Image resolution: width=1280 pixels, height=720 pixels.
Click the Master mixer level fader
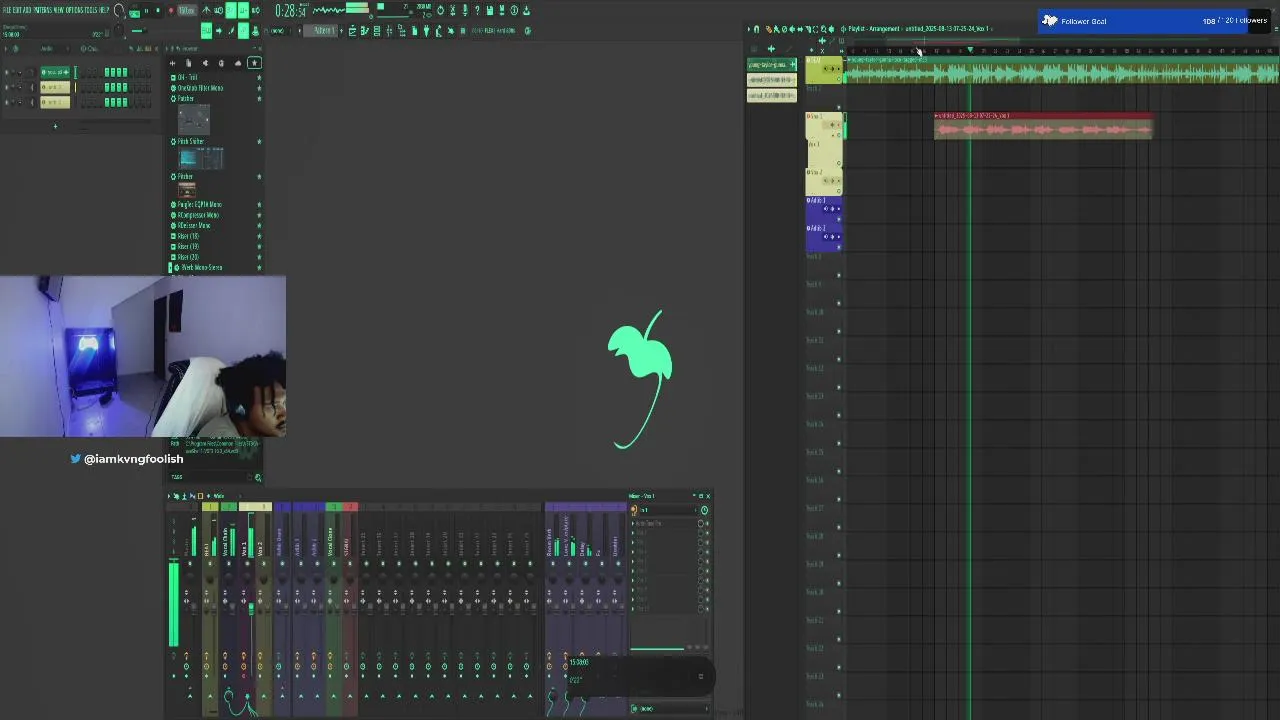(195, 608)
